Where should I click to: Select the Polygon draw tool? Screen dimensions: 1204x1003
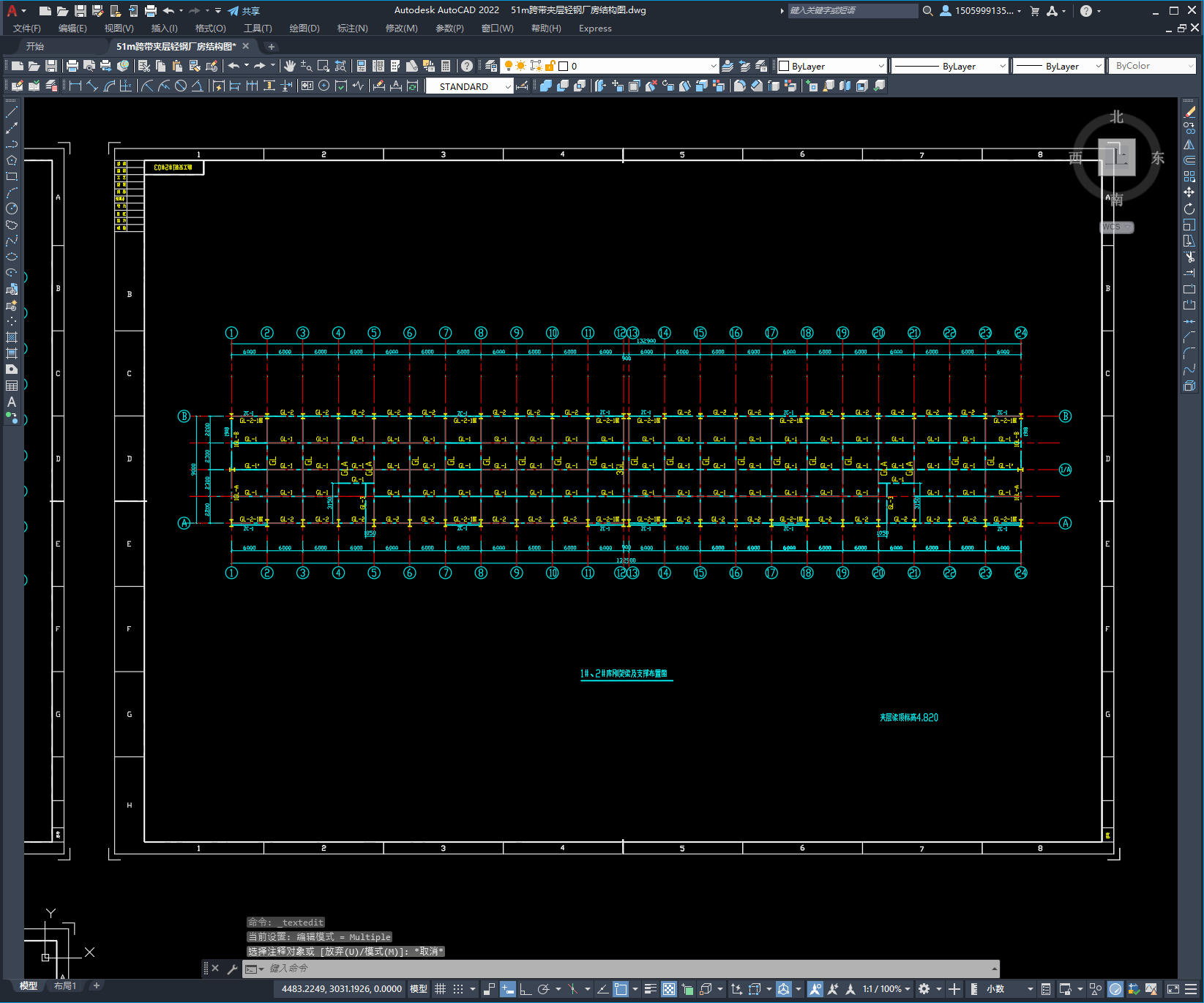pyautogui.click(x=12, y=160)
